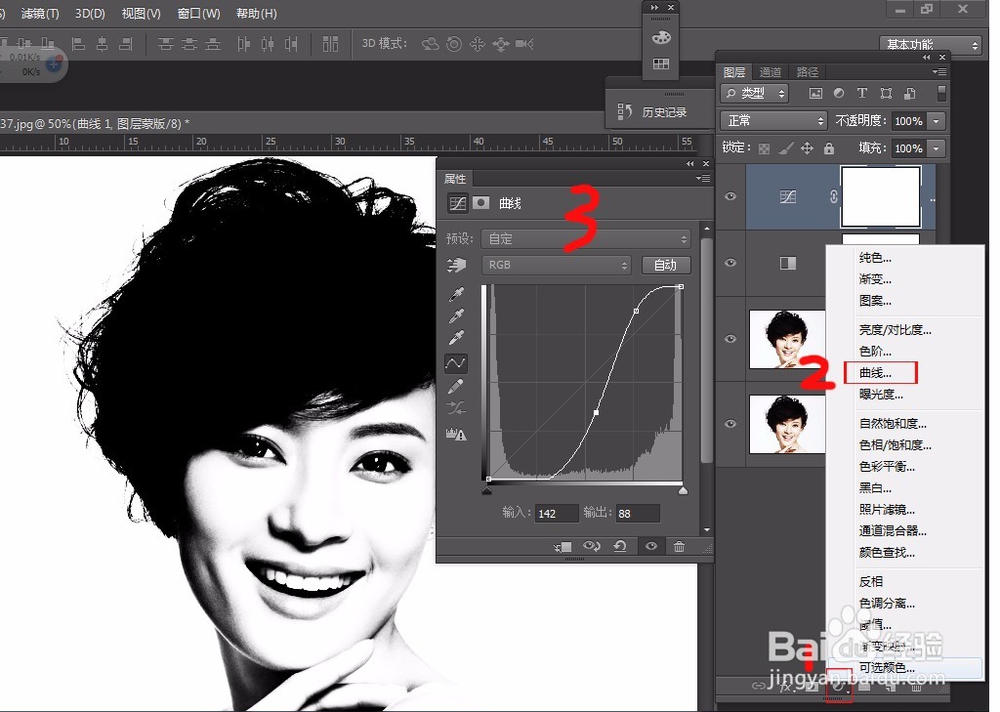
Task: Open the Layers panel flyout menu
Action: click(x=939, y=72)
